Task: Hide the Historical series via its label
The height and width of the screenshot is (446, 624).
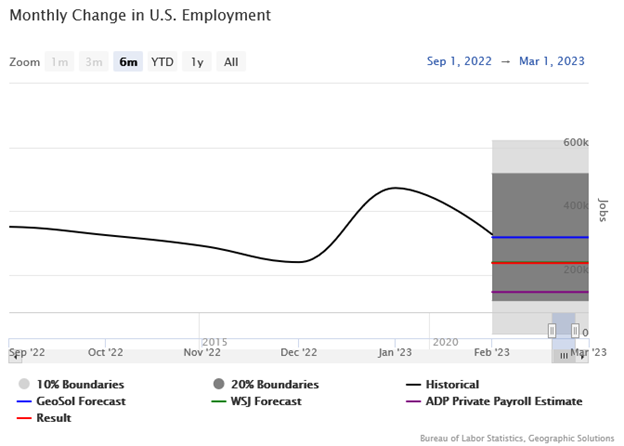Action: click(457, 384)
